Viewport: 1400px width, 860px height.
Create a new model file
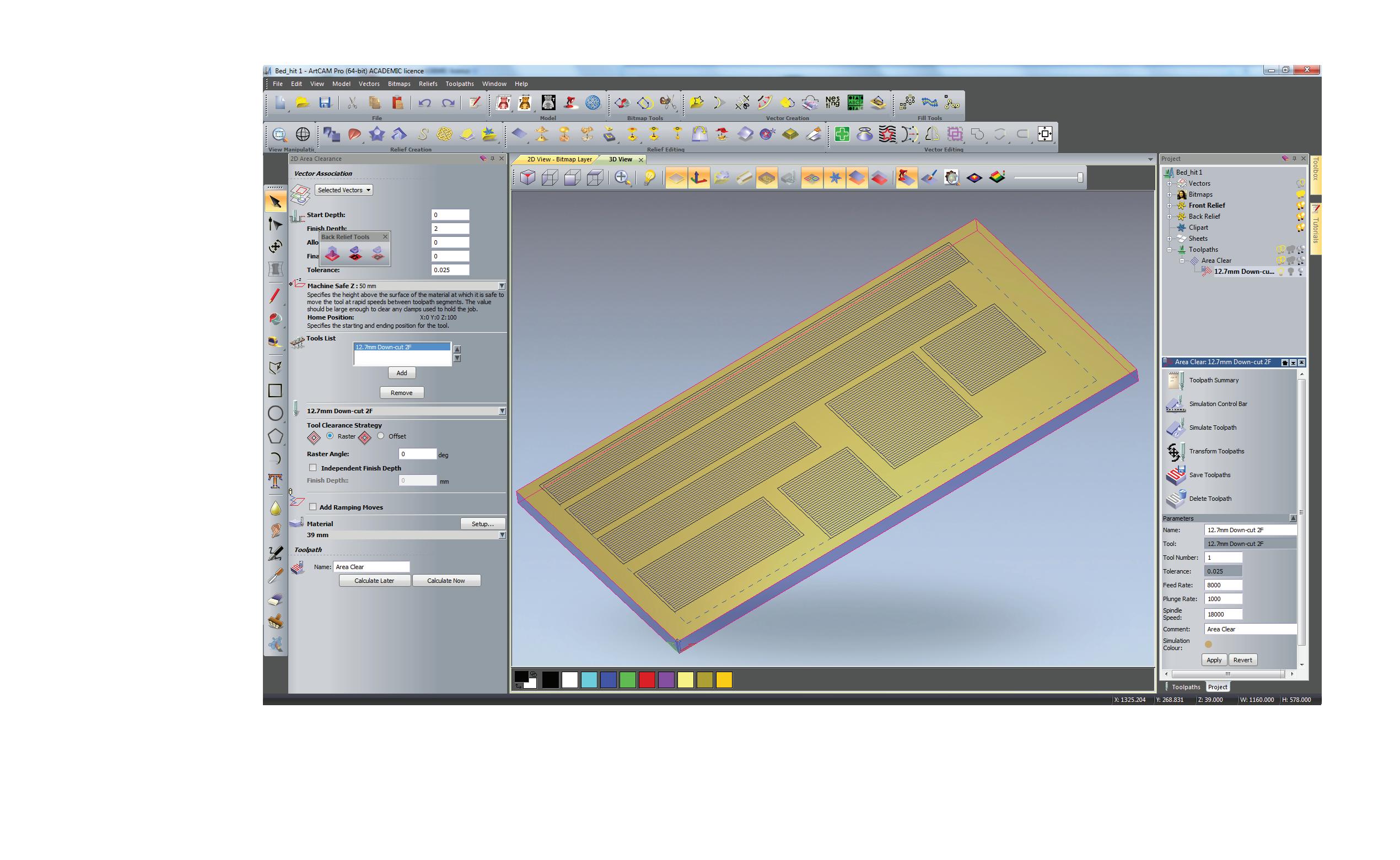[x=280, y=102]
